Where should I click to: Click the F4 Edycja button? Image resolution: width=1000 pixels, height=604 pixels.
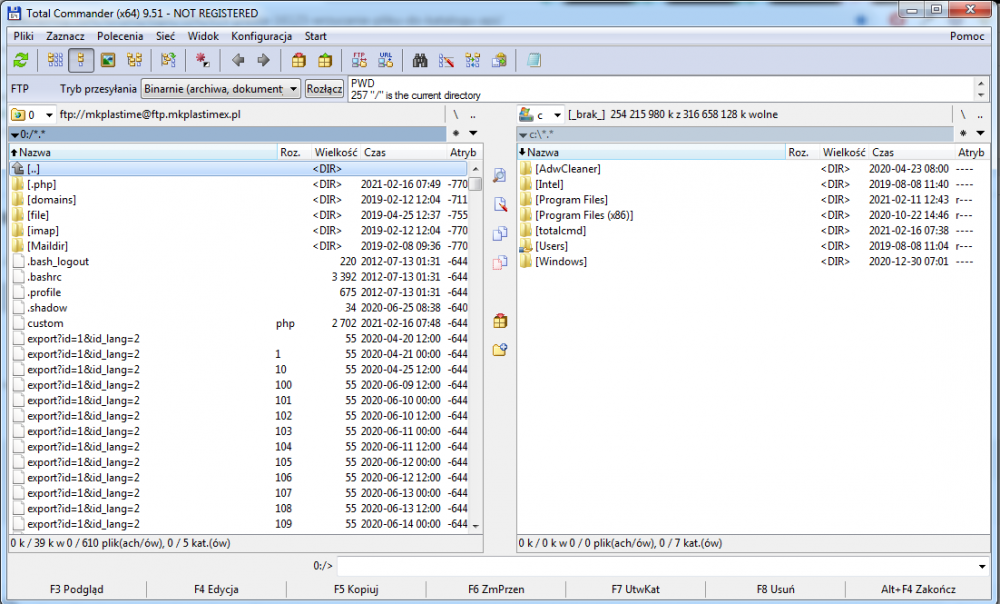pos(216,589)
